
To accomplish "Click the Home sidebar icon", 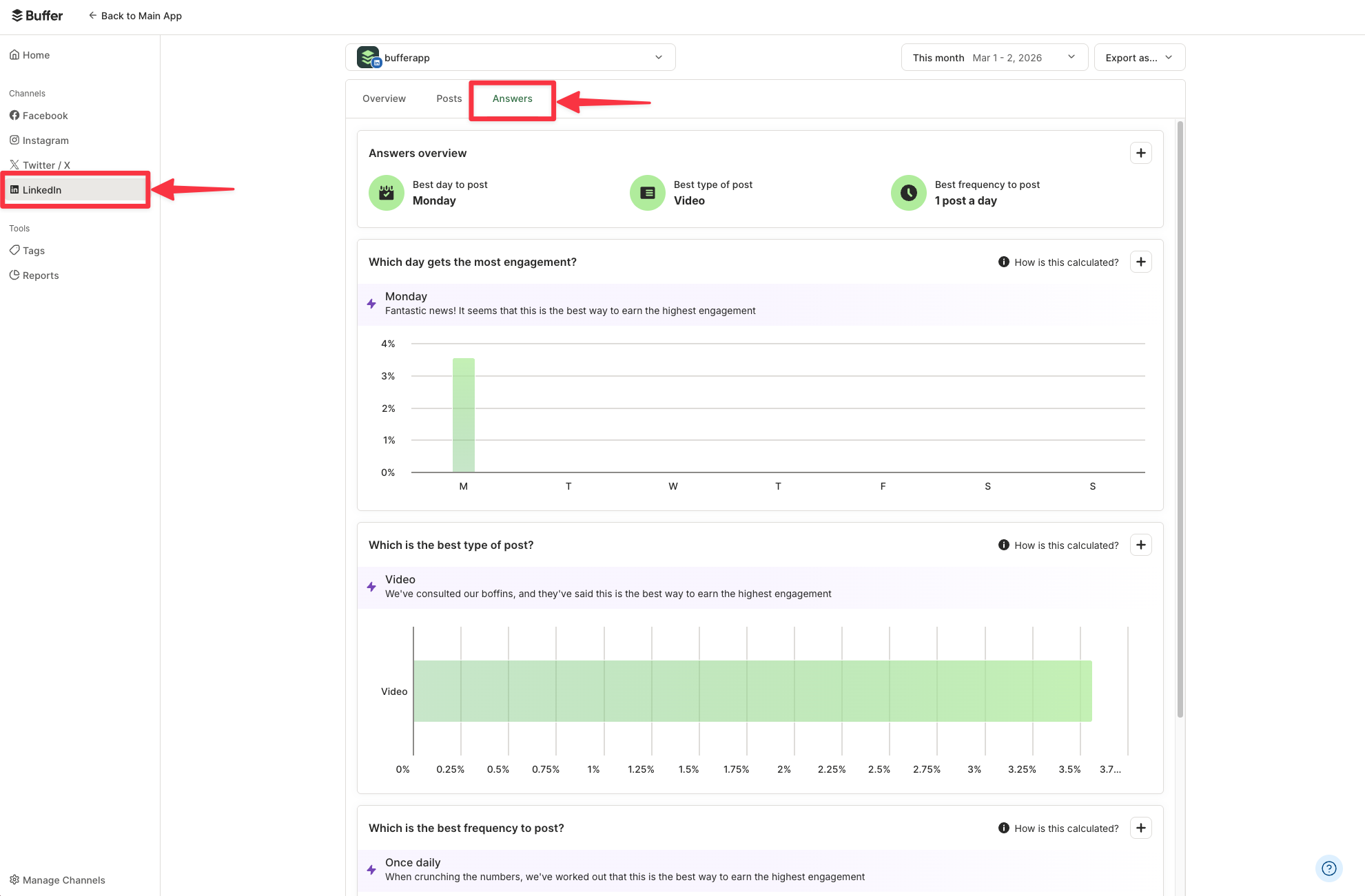I will coord(14,54).
